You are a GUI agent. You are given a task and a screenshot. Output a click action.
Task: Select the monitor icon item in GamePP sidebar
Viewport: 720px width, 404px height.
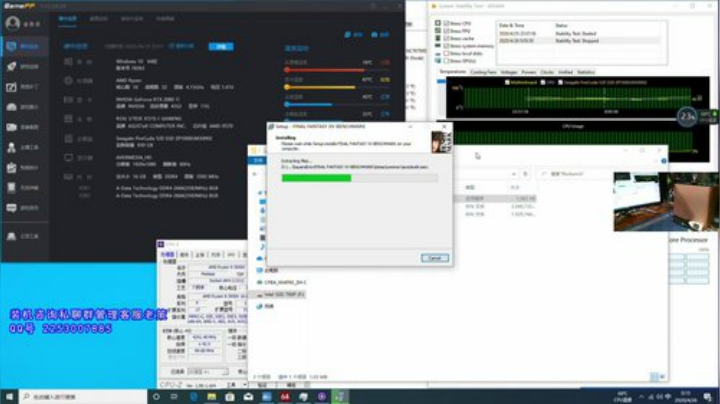point(11,46)
